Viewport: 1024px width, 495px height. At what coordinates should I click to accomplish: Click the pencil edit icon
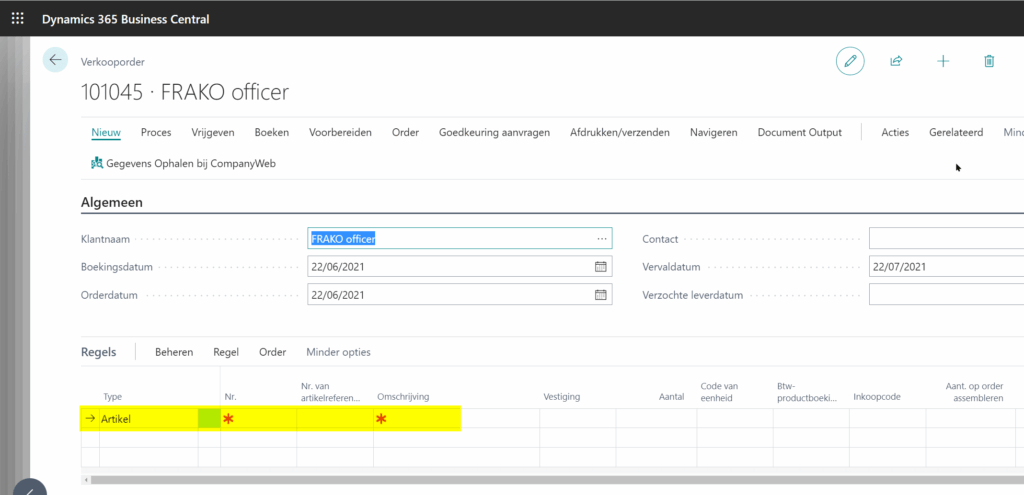[850, 61]
